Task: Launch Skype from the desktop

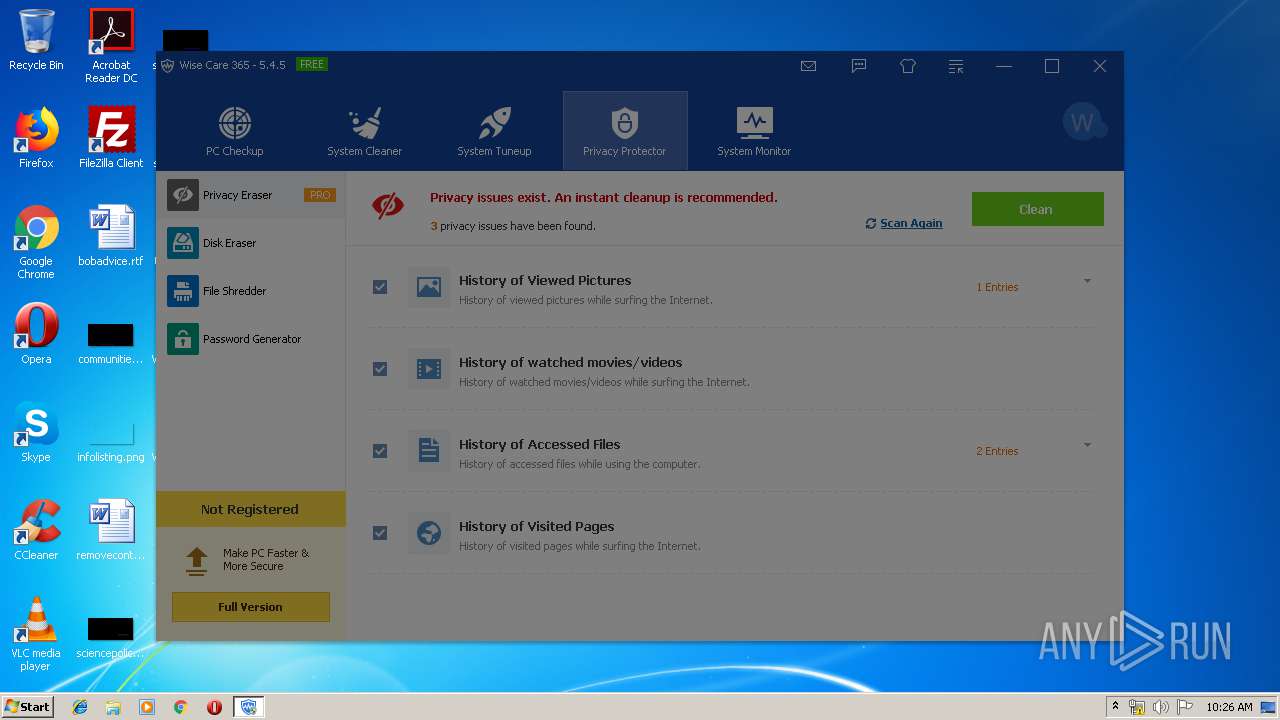Action: tap(36, 432)
